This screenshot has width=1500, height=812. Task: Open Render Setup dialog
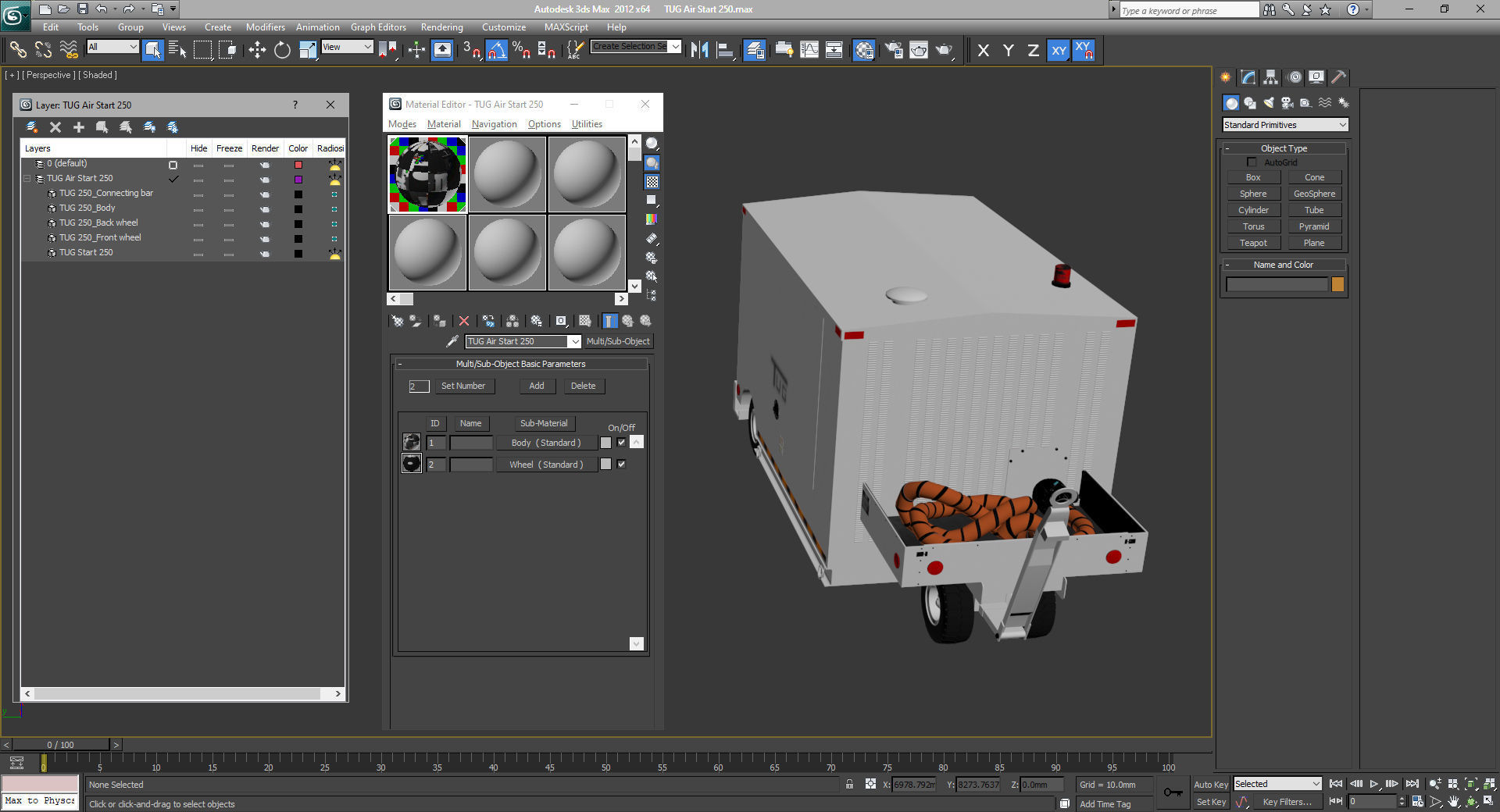[x=894, y=50]
